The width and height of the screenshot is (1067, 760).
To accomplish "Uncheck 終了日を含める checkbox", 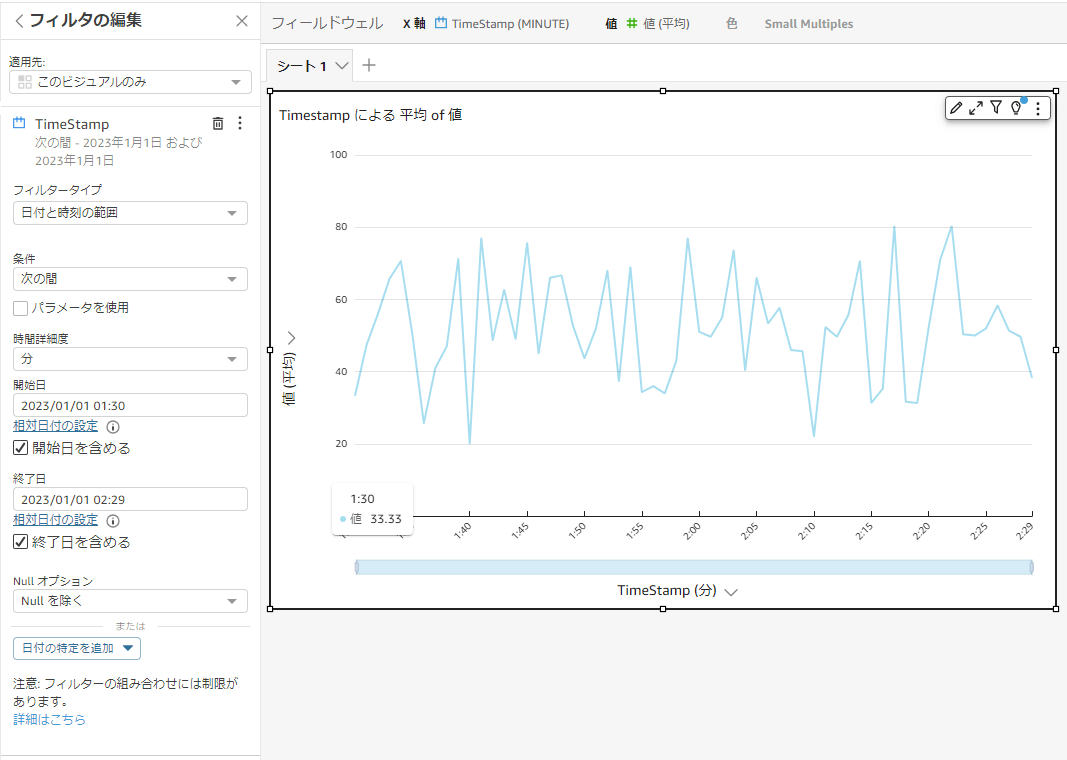I will pyautogui.click(x=20, y=542).
